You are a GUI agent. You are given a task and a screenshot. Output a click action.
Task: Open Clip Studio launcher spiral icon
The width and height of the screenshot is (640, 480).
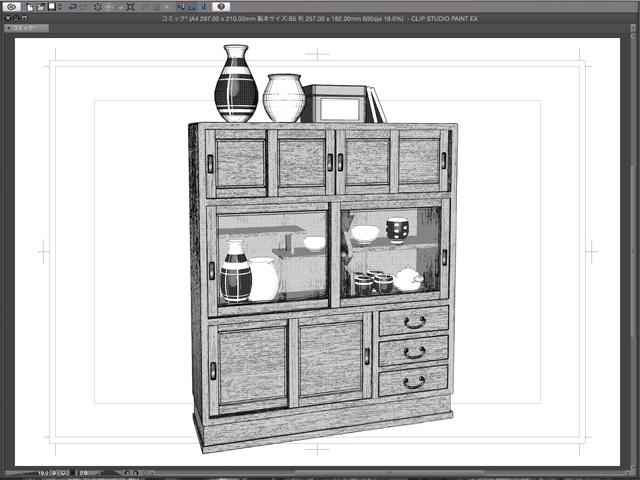point(12,7)
